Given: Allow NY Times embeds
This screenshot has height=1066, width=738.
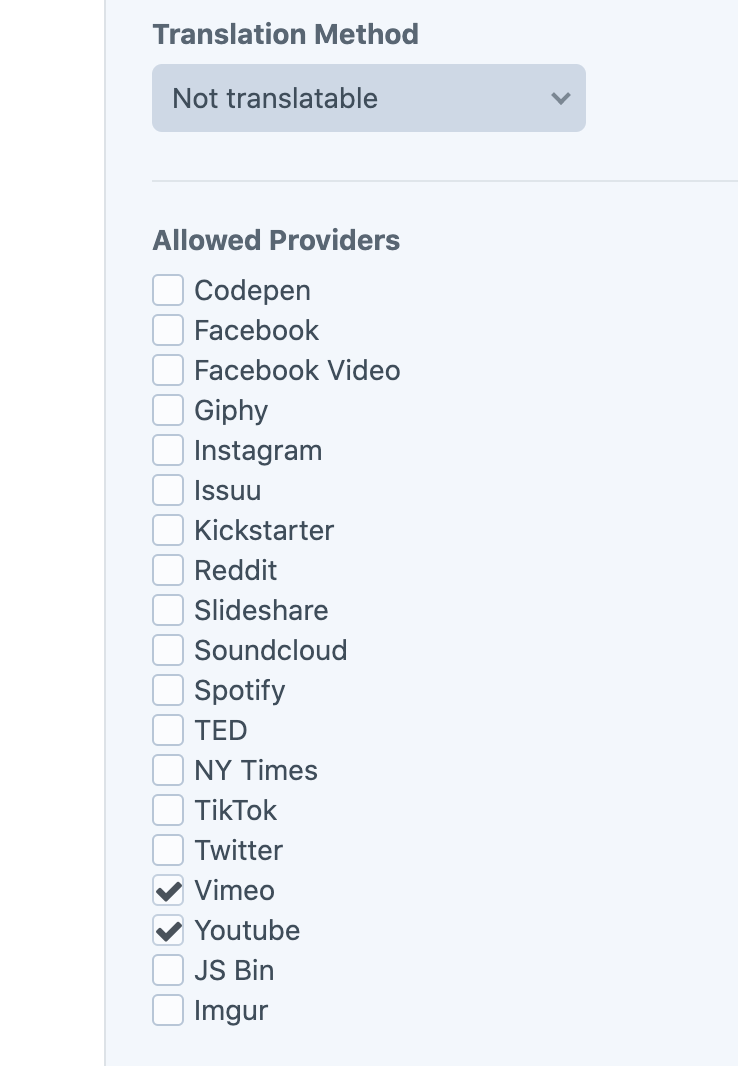Looking at the screenshot, I should 167,770.
